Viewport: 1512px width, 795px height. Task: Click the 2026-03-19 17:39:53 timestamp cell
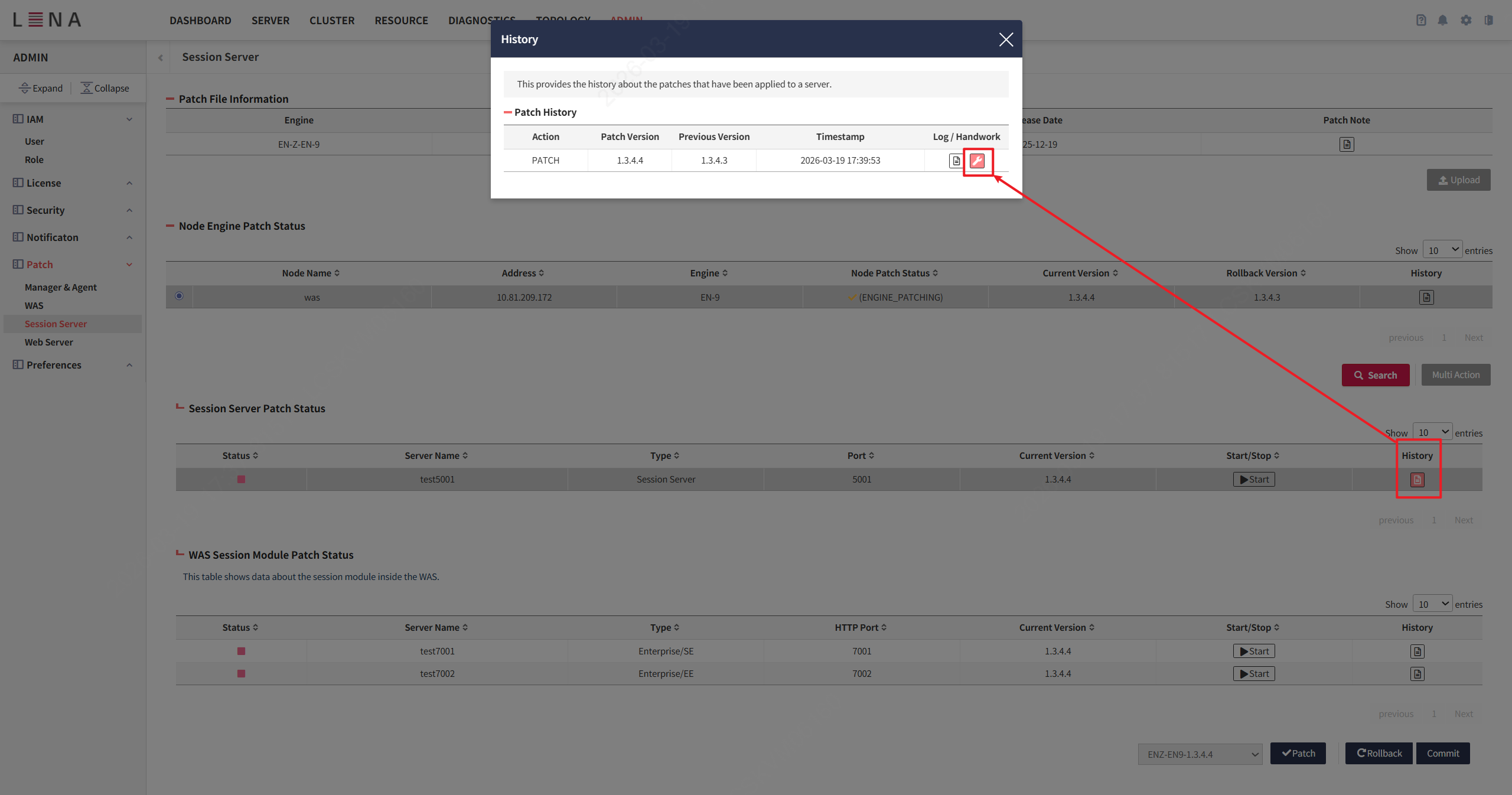840,161
